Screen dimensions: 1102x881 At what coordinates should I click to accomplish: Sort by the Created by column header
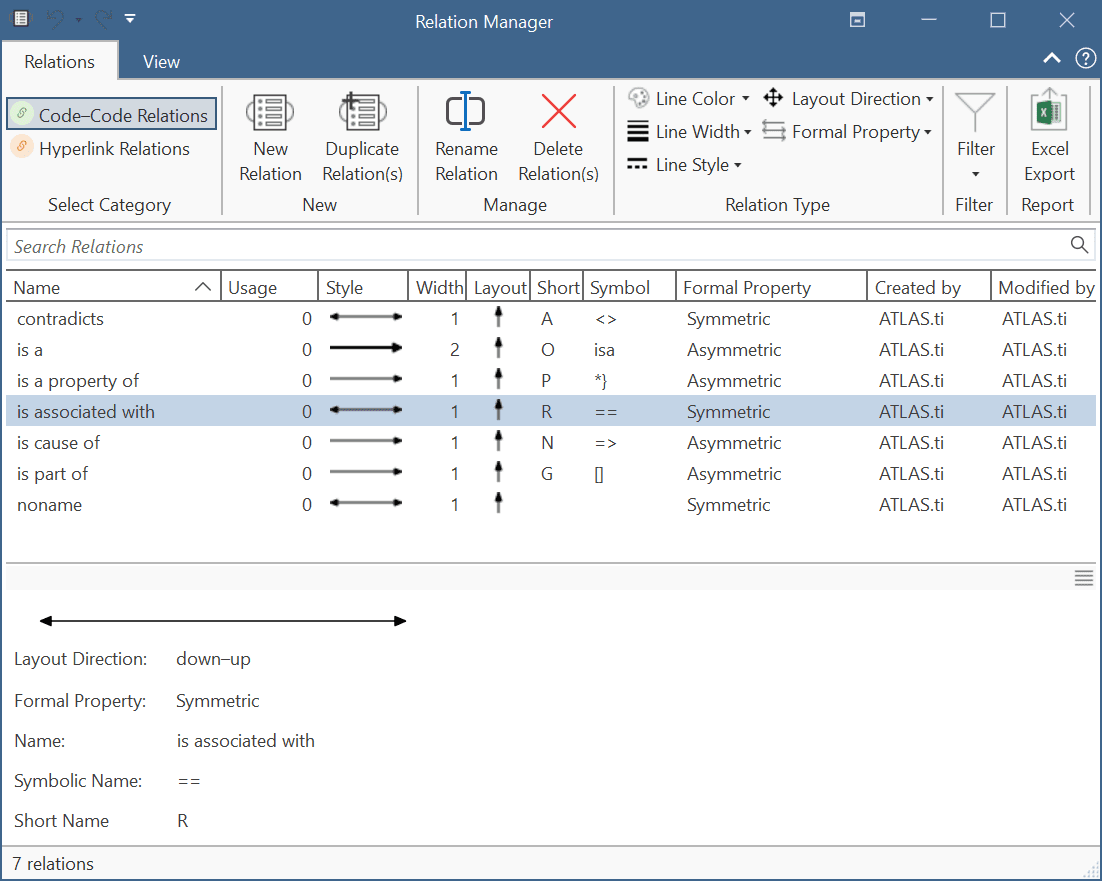coord(929,287)
